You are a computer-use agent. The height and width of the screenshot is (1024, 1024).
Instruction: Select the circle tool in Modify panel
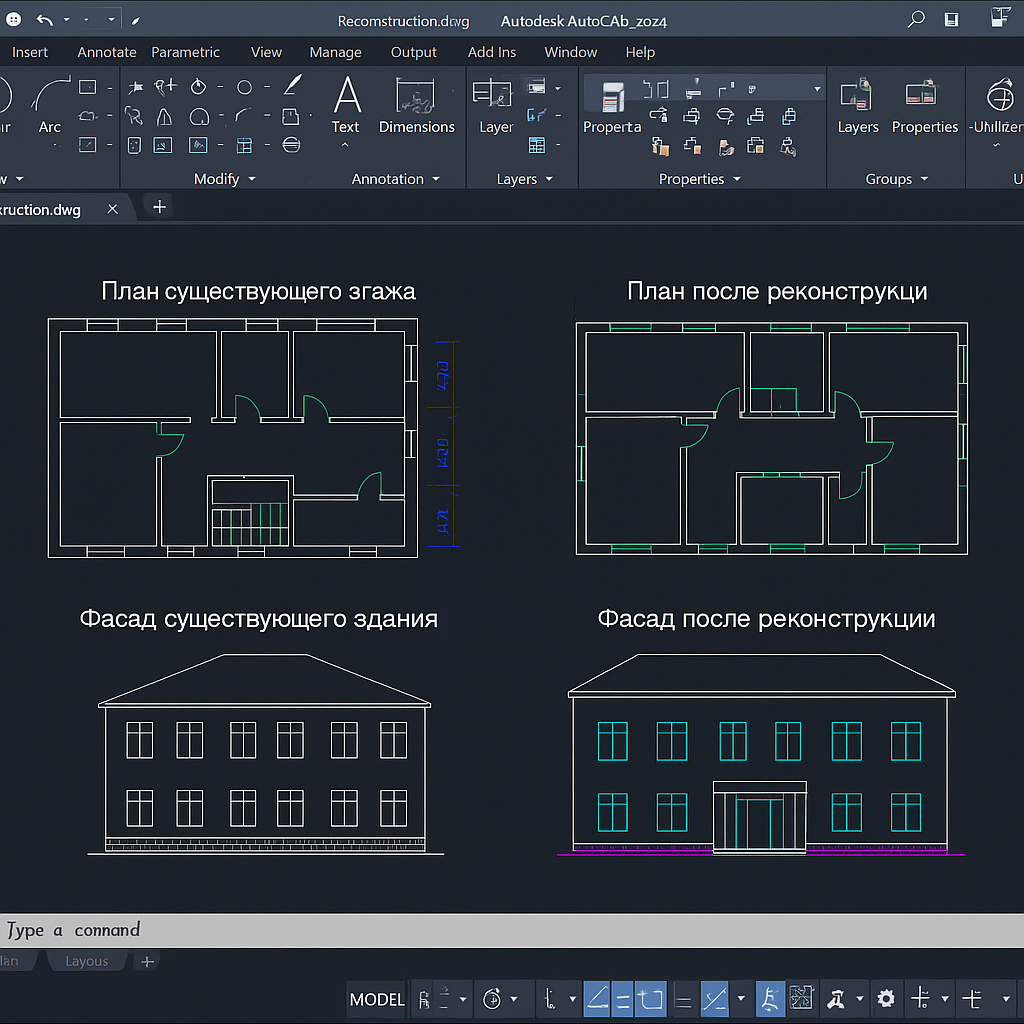[244, 87]
